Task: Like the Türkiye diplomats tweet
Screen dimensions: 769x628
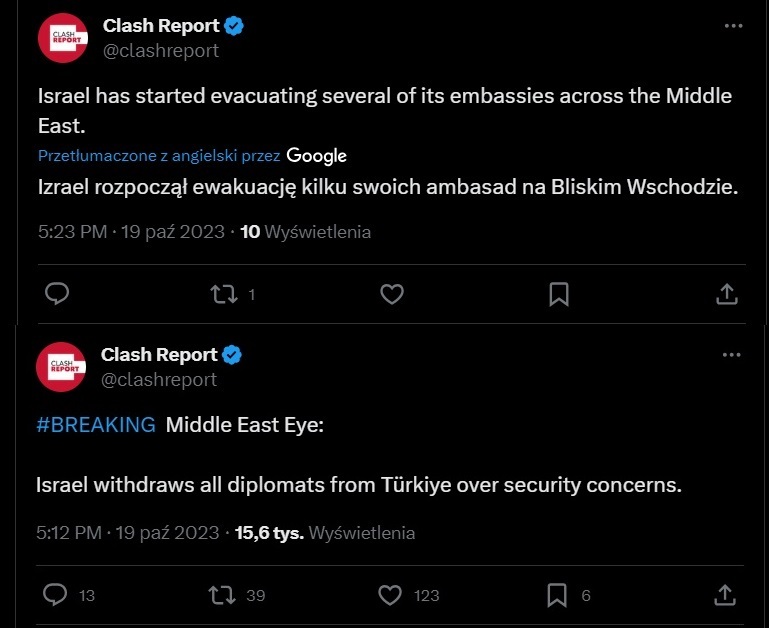Action: coord(392,595)
